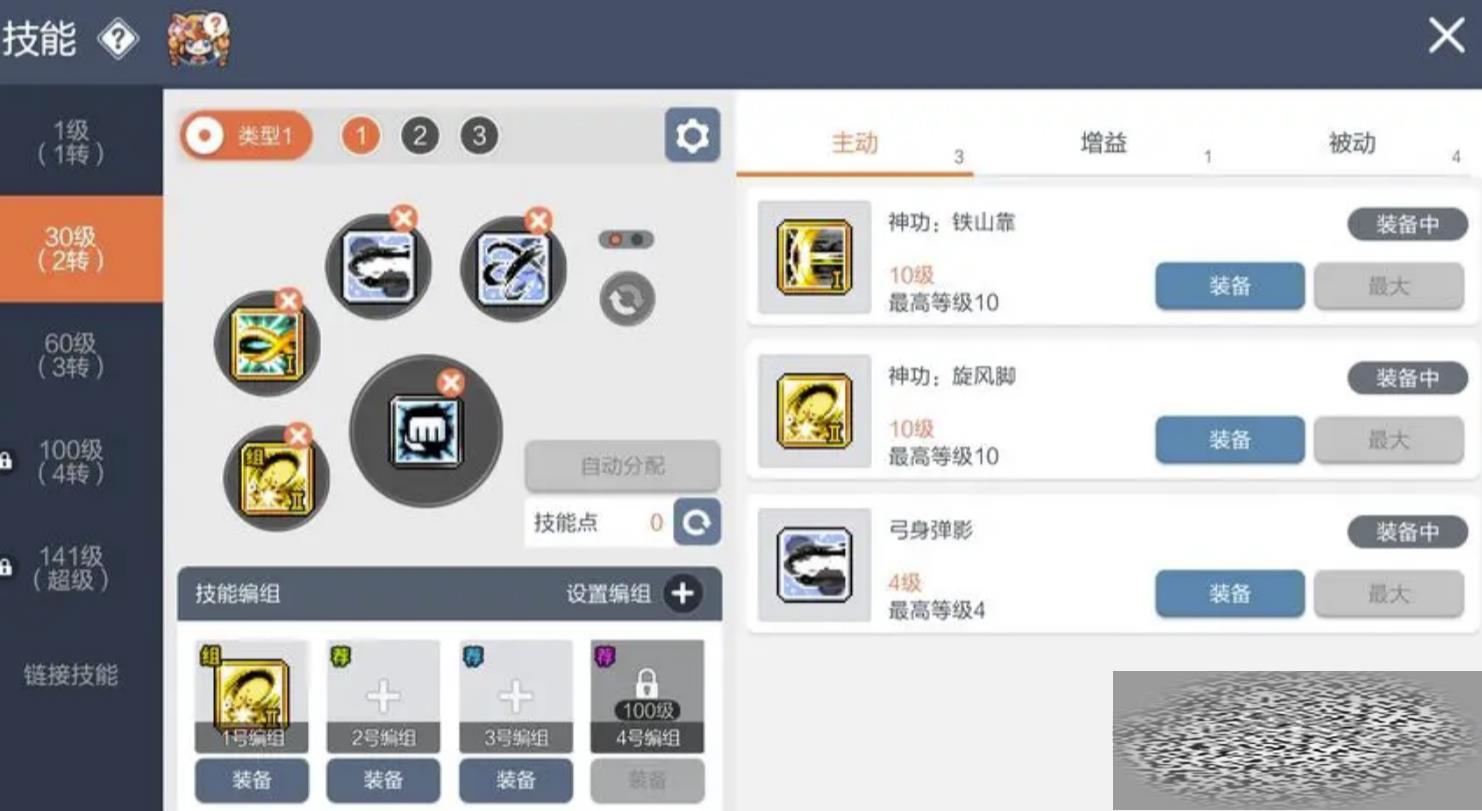This screenshot has width=1482, height=811.
Task: Click the empty 3号编组 slot
Action: coord(515,697)
